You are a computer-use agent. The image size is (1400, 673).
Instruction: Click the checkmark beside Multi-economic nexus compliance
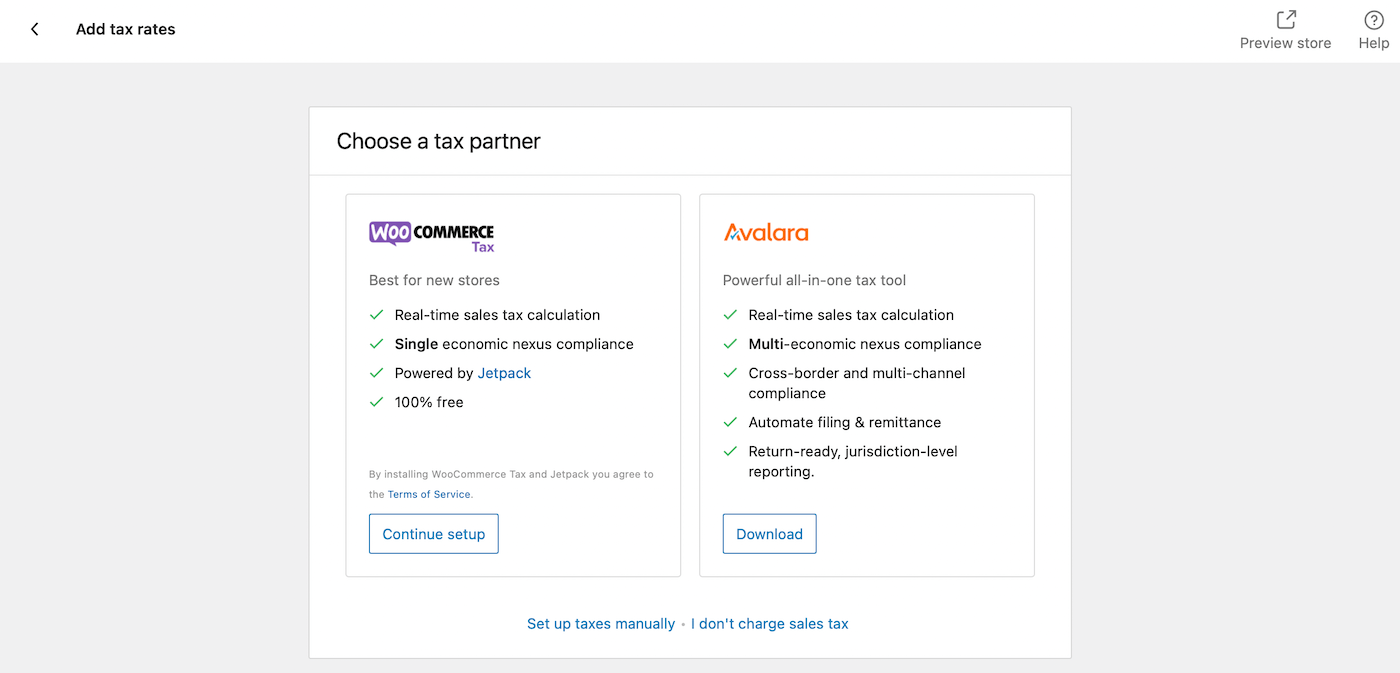(730, 343)
